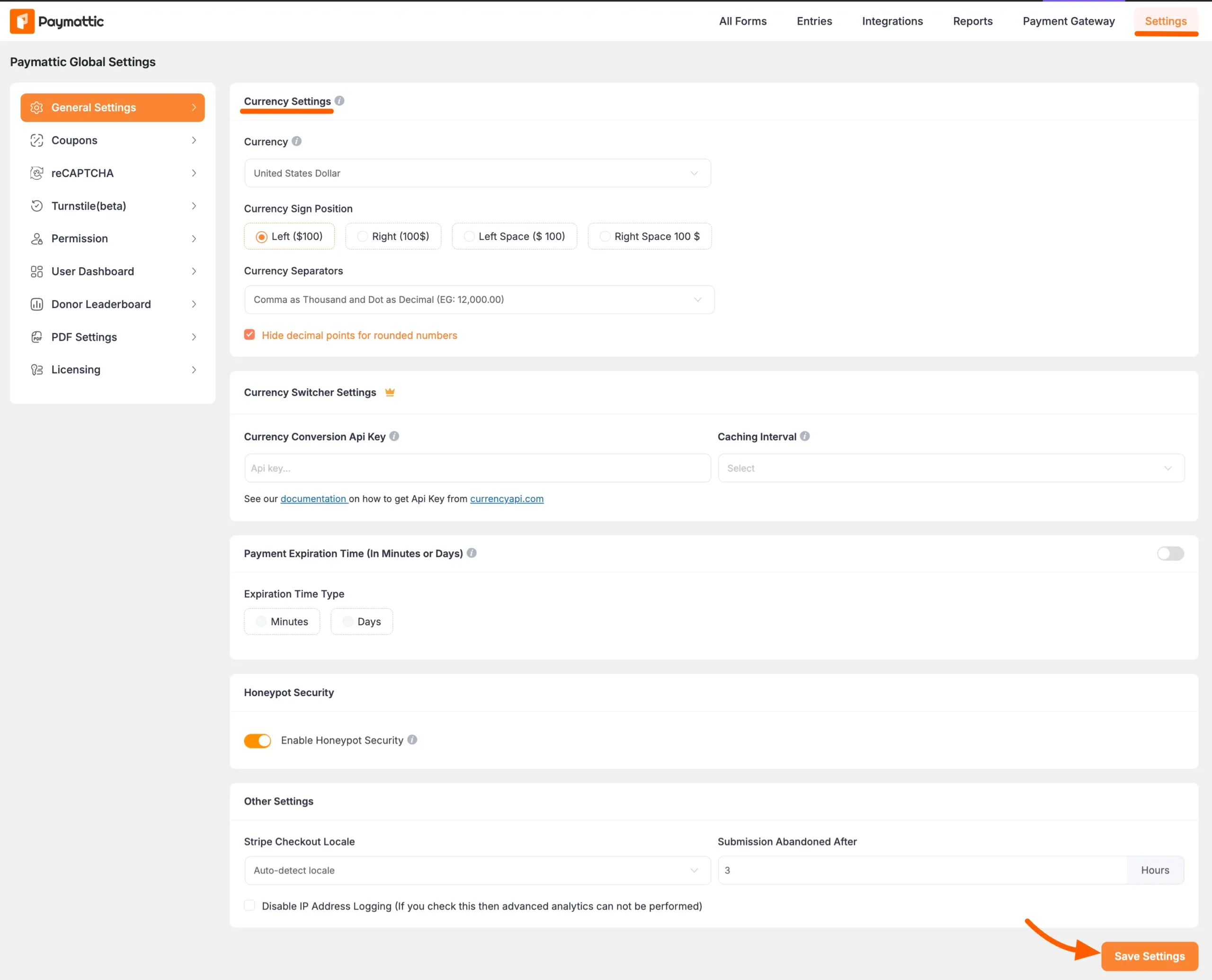Click the Currency Settings info icon
Image resolution: width=1212 pixels, height=980 pixels.
coord(339,101)
